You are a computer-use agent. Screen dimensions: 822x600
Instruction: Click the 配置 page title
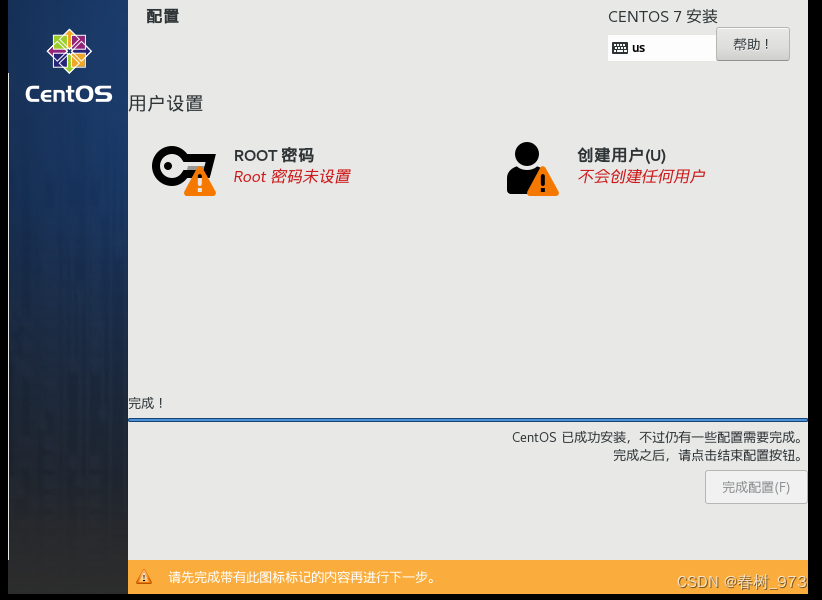(163, 16)
